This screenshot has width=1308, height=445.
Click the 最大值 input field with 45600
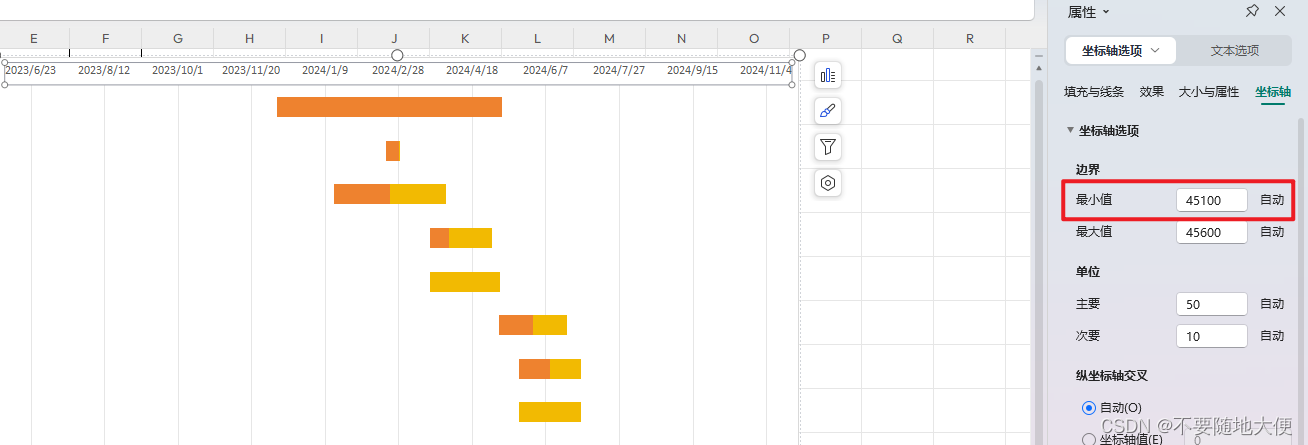1212,232
